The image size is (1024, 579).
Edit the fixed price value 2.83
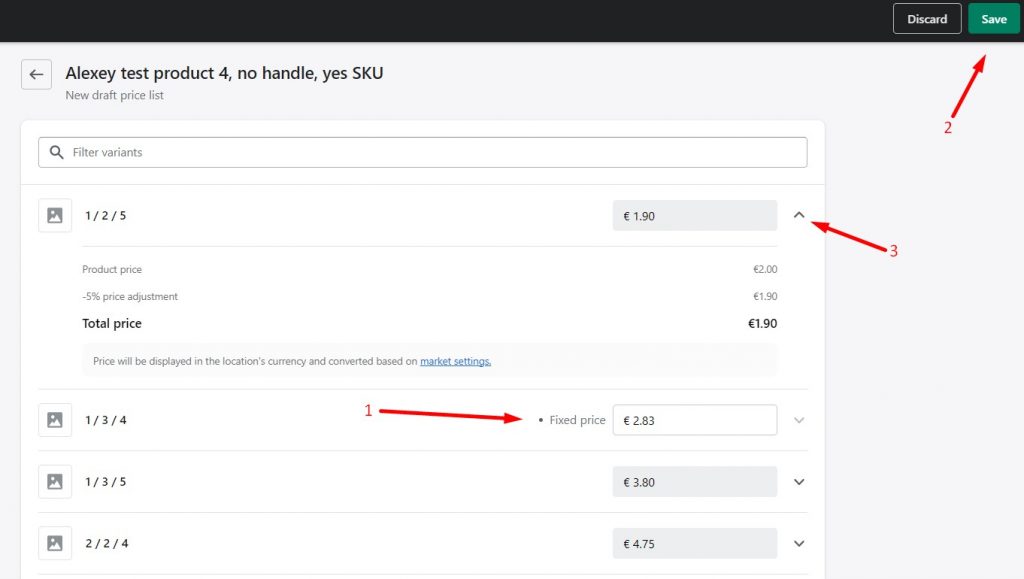[695, 420]
